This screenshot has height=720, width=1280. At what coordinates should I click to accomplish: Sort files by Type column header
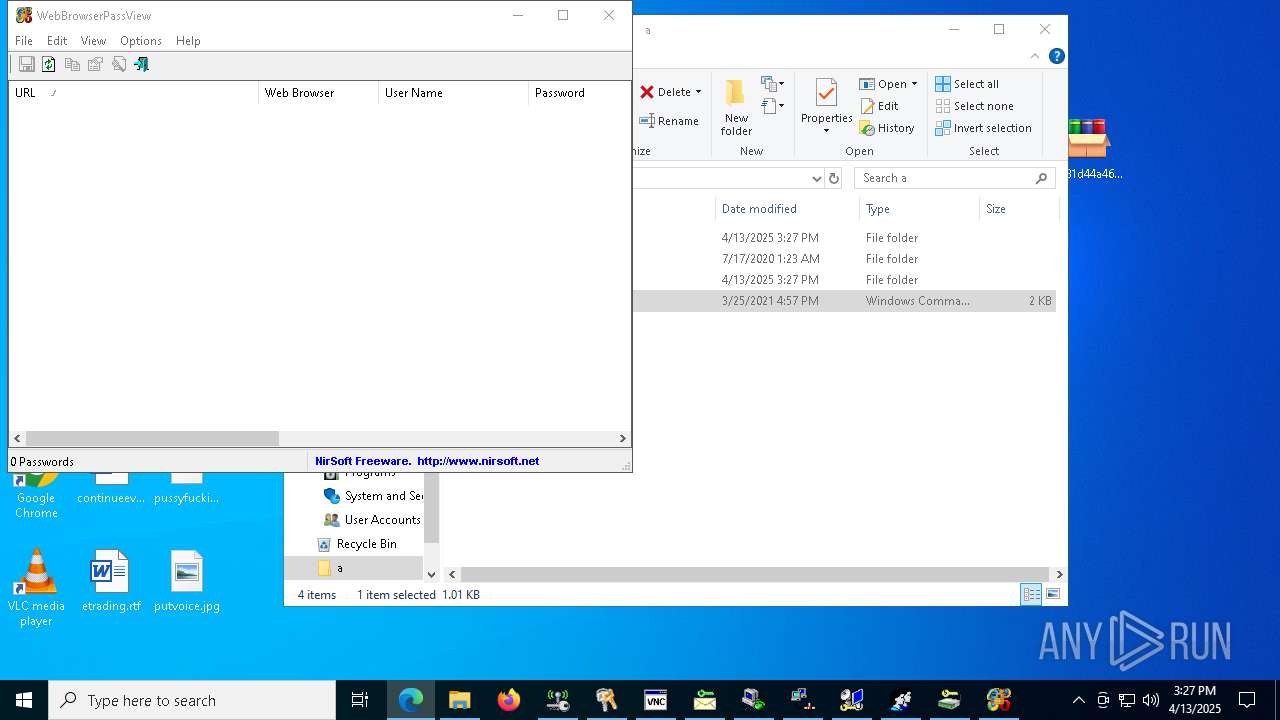919,209
